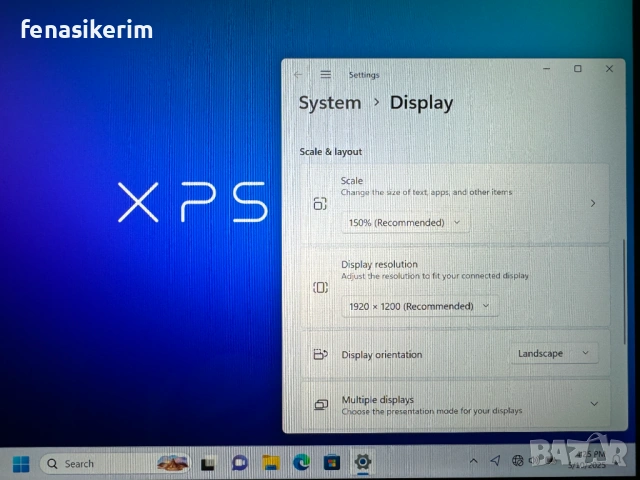Open File Explorer from the taskbar
This screenshot has width=640, height=480.
click(x=270, y=463)
